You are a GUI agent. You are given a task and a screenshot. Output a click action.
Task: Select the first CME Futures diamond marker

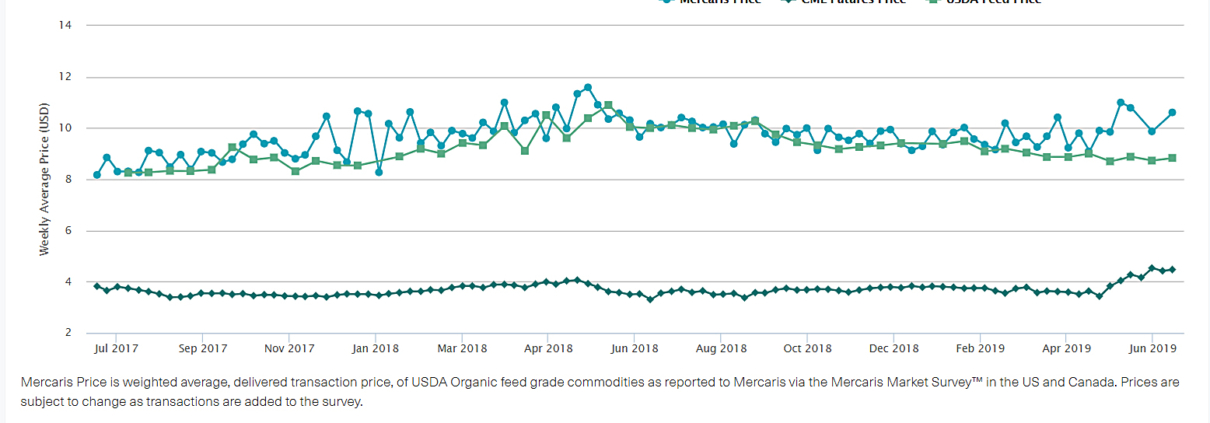point(97,286)
